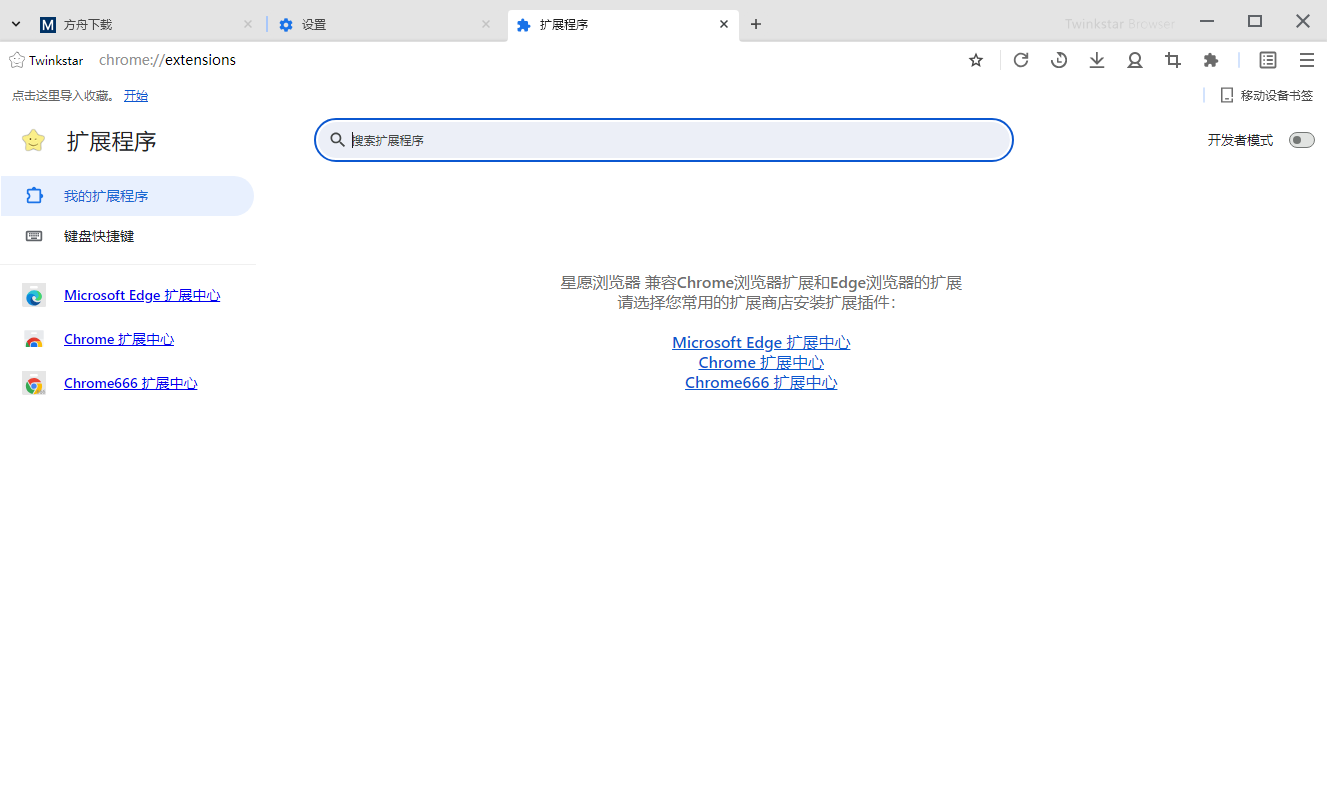Screen dimensions: 1327x800
Task: Open Microsoft Edge 扩展中心 from the sidebar
Action: (x=142, y=295)
